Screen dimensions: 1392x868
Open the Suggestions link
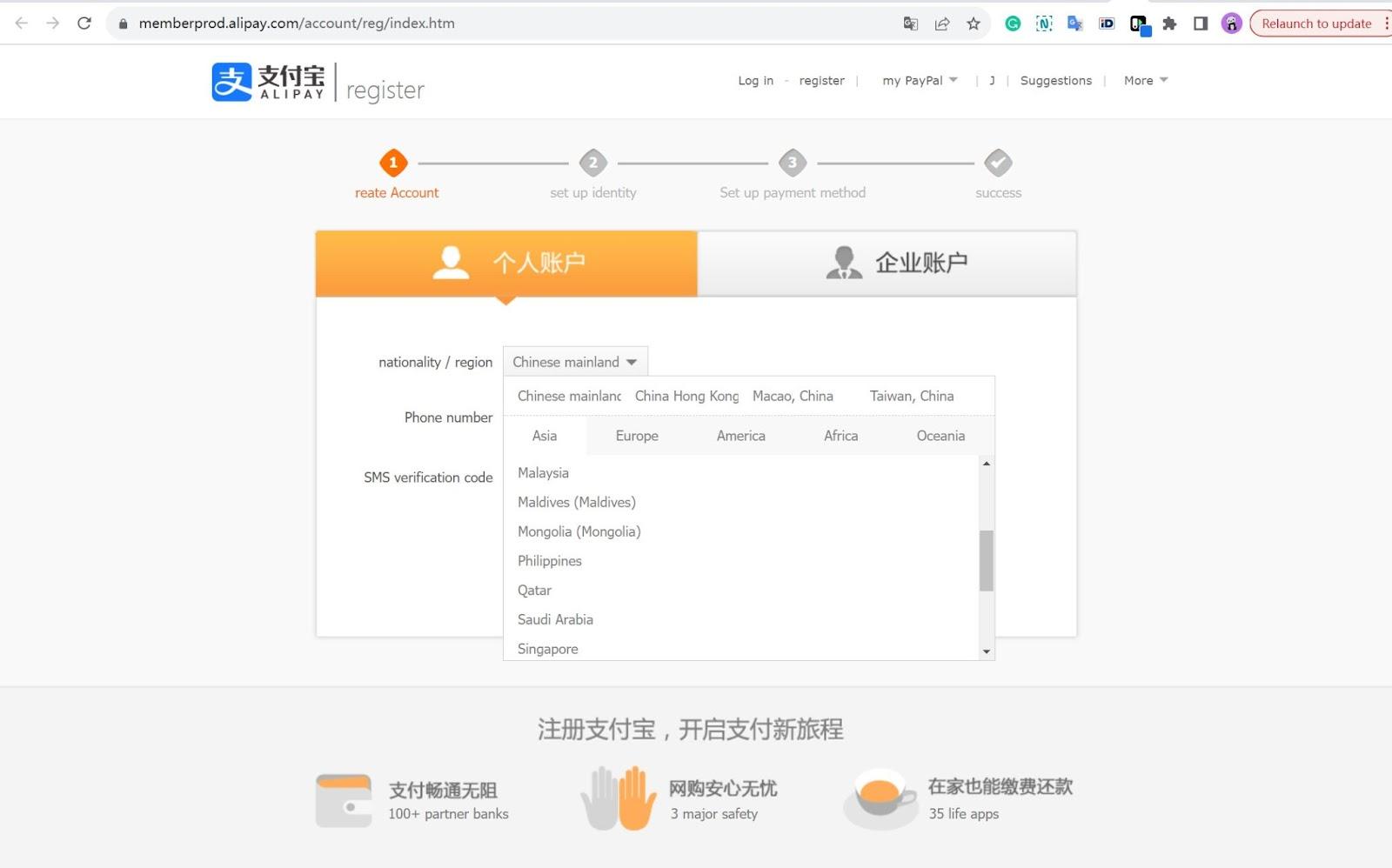[1055, 81]
